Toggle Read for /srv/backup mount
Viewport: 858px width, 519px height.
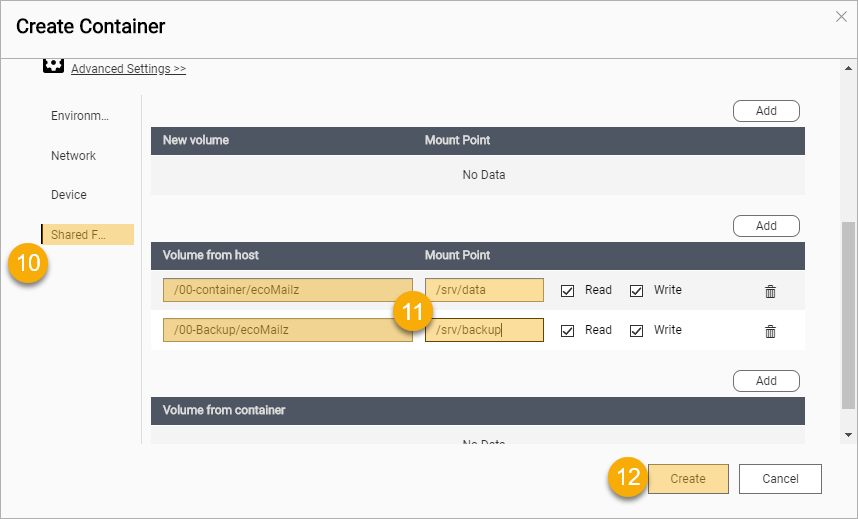(x=567, y=331)
